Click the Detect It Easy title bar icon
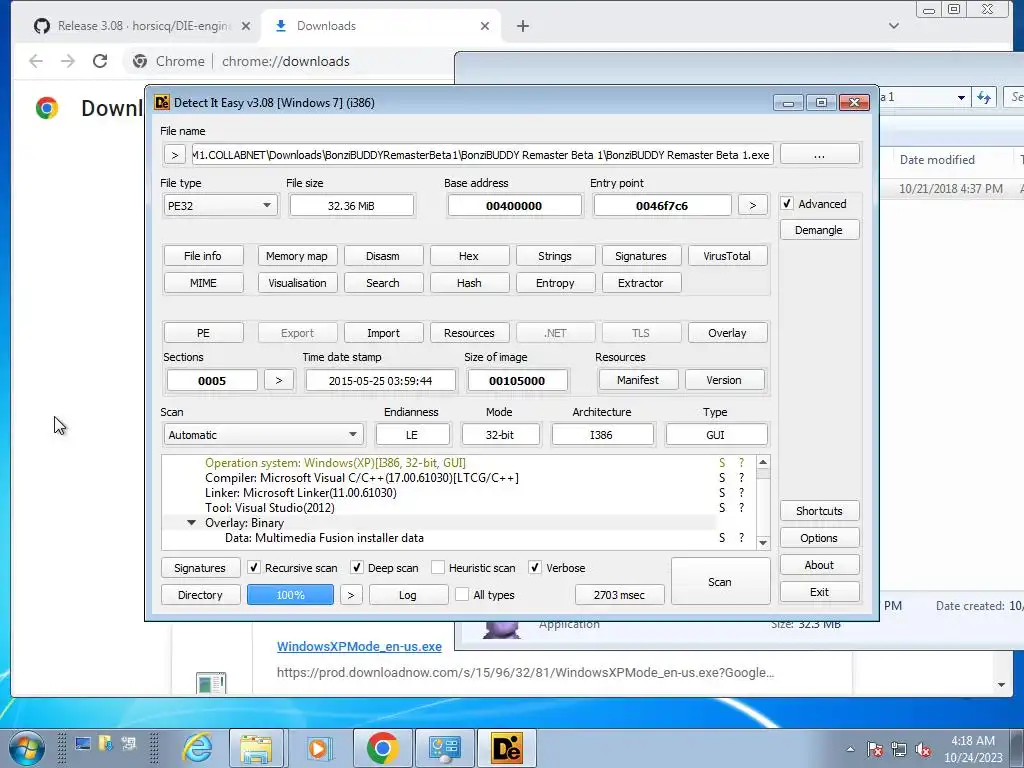 [161, 103]
